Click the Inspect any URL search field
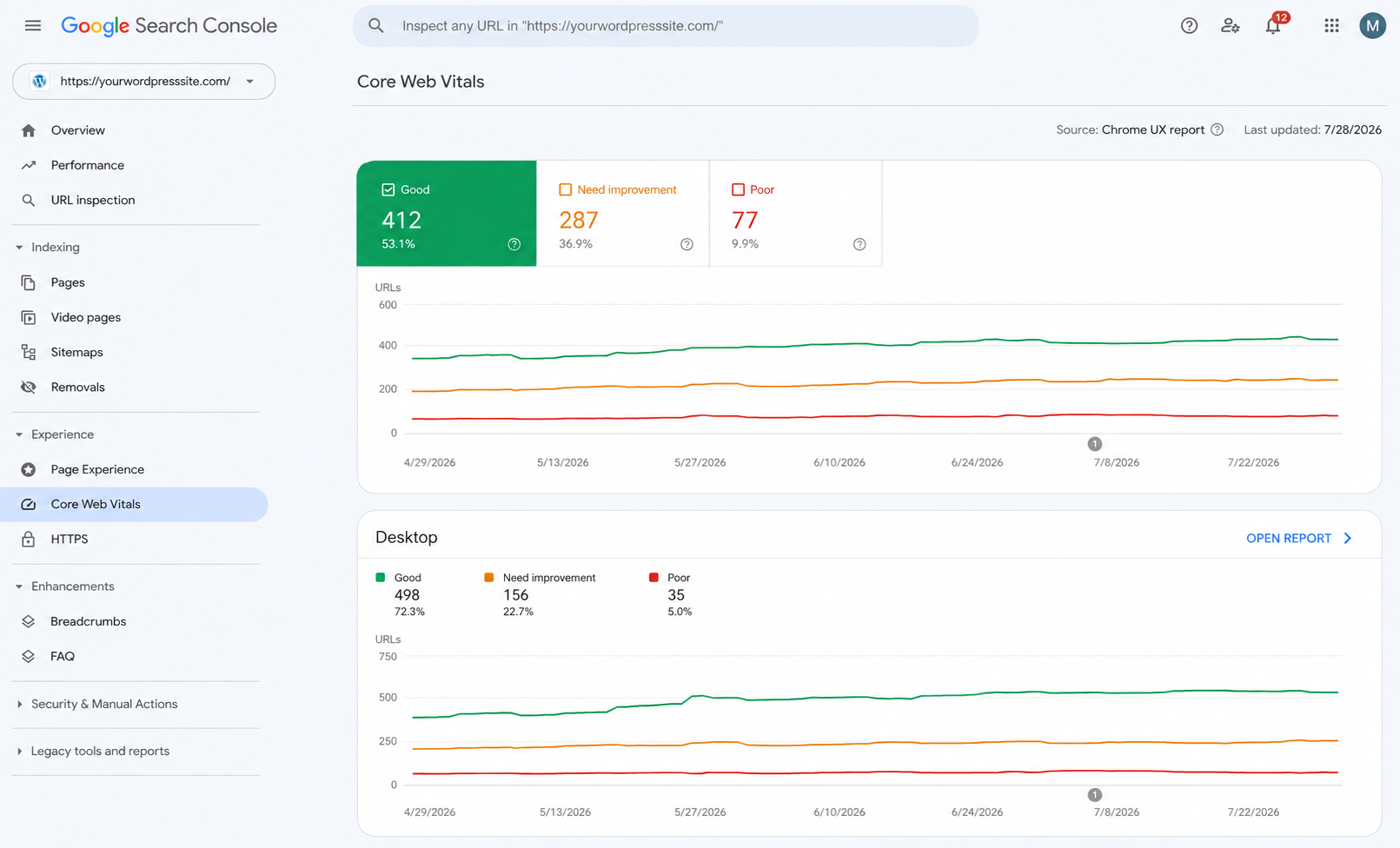This screenshot has height=848, width=1400. pos(666,26)
